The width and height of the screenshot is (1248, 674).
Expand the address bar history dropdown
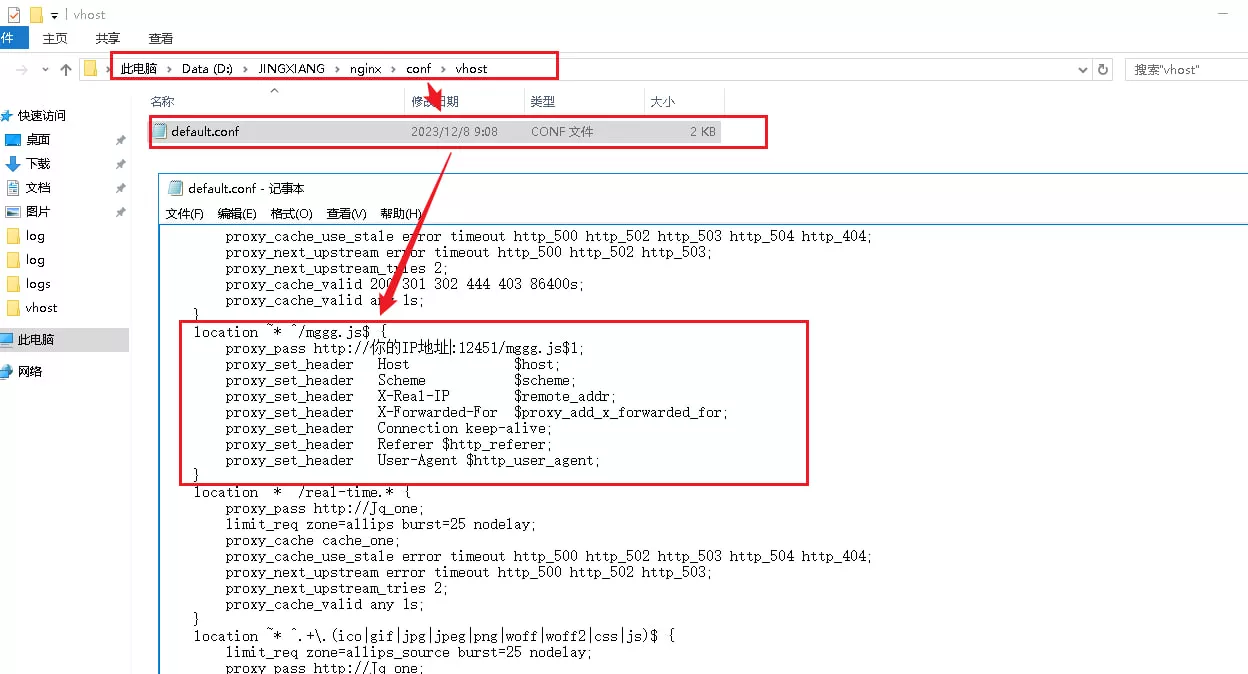pos(1082,70)
